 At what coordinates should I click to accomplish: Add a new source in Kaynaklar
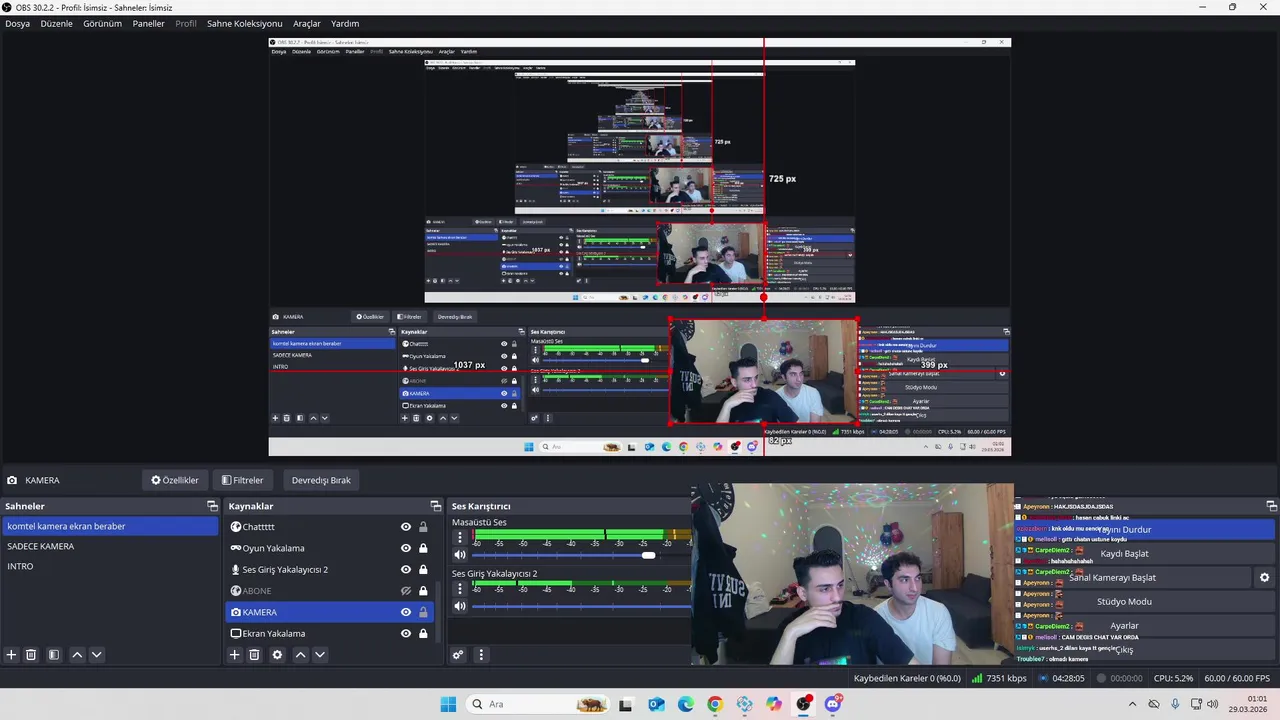click(x=234, y=655)
